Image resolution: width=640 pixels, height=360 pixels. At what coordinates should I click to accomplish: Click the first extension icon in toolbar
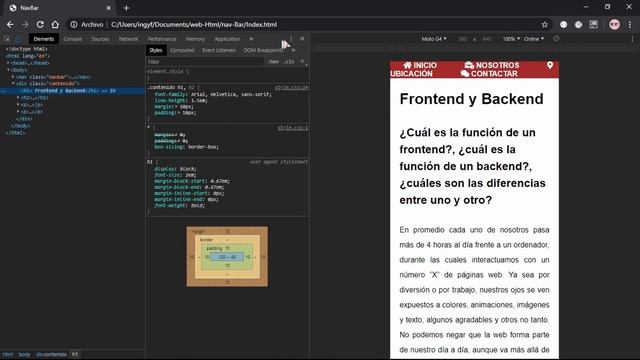coord(564,24)
